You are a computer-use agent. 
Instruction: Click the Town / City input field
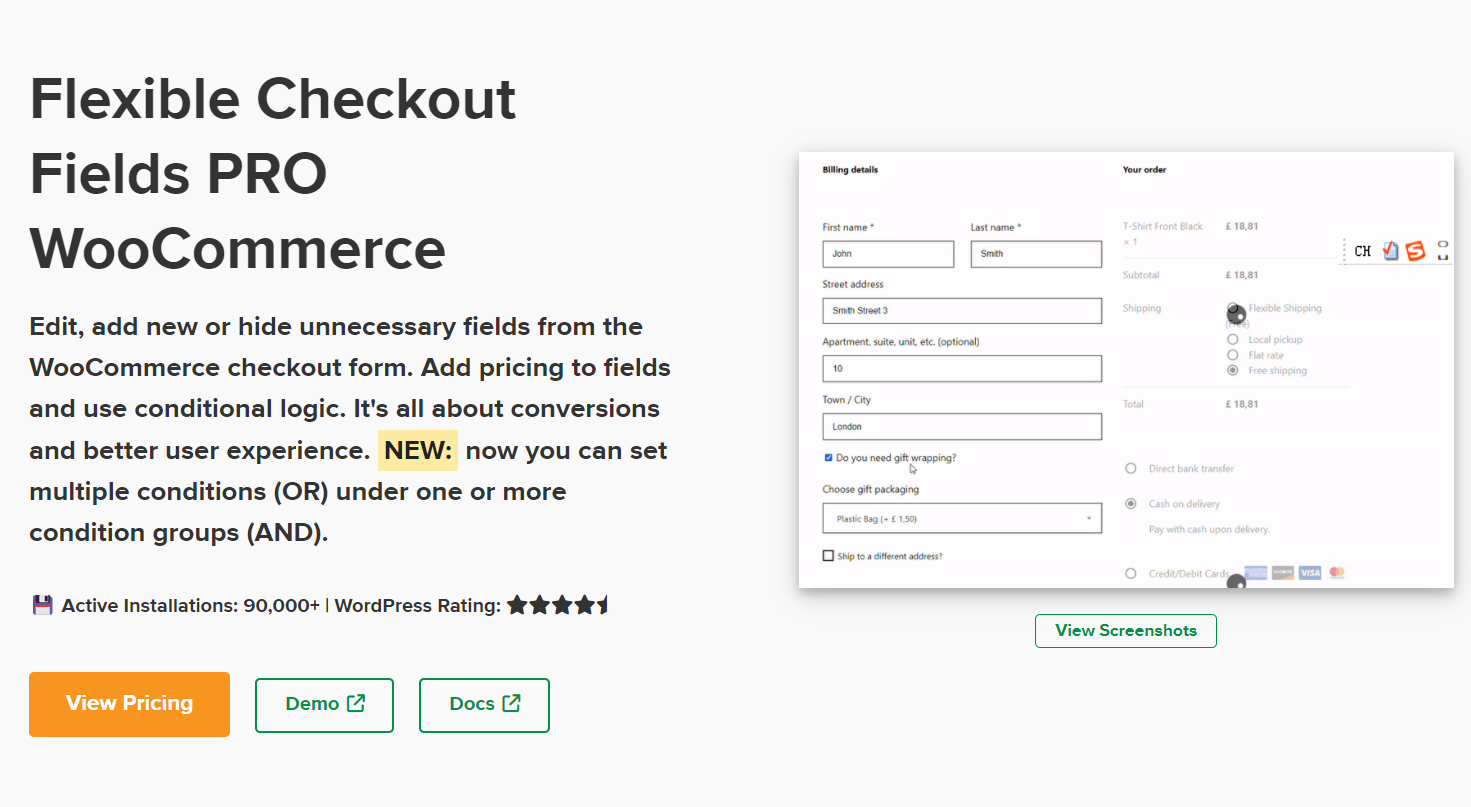click(962, 427)
